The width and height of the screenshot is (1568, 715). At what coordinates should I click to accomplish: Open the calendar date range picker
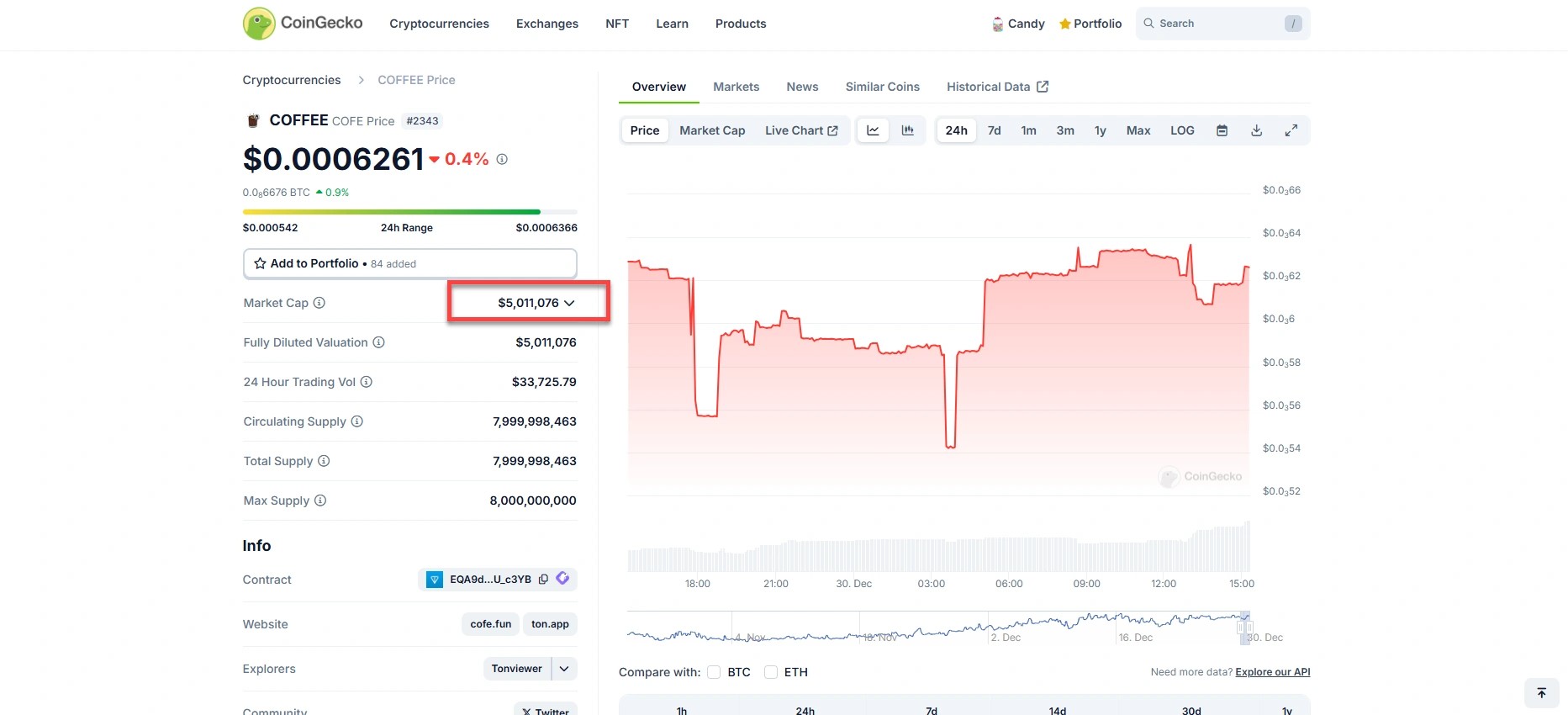pos(1222,130)
